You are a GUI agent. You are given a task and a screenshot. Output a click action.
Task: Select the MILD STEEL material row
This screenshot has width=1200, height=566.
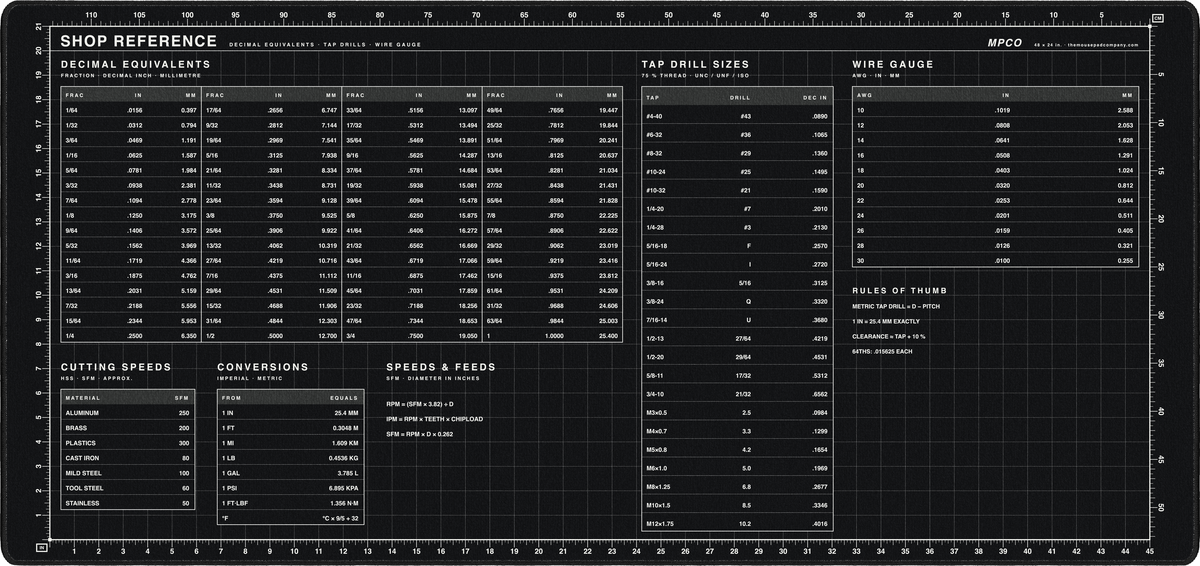(x=127, y=473)
